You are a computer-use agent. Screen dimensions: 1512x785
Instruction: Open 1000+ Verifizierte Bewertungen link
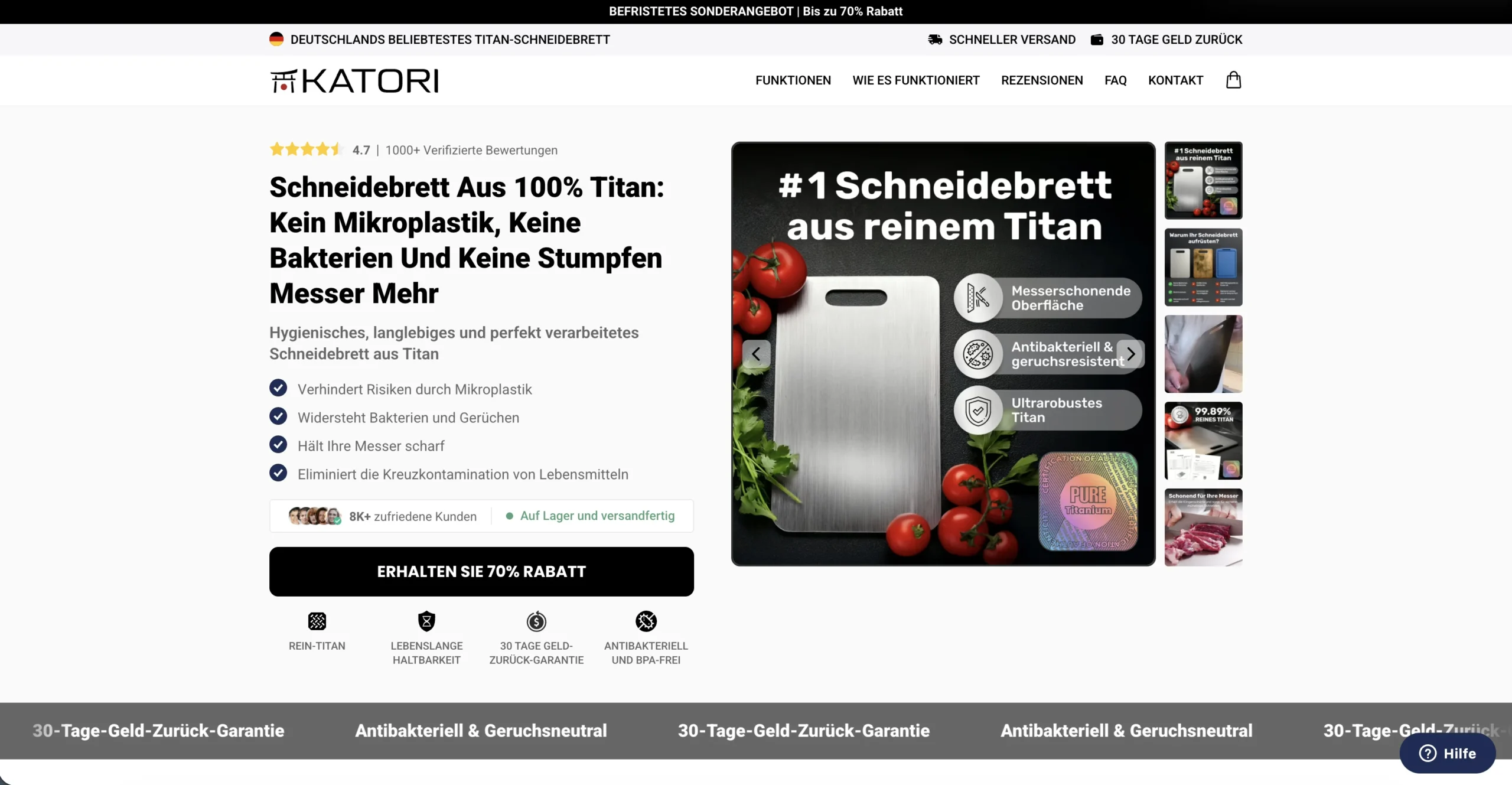[x=471, y=150]
